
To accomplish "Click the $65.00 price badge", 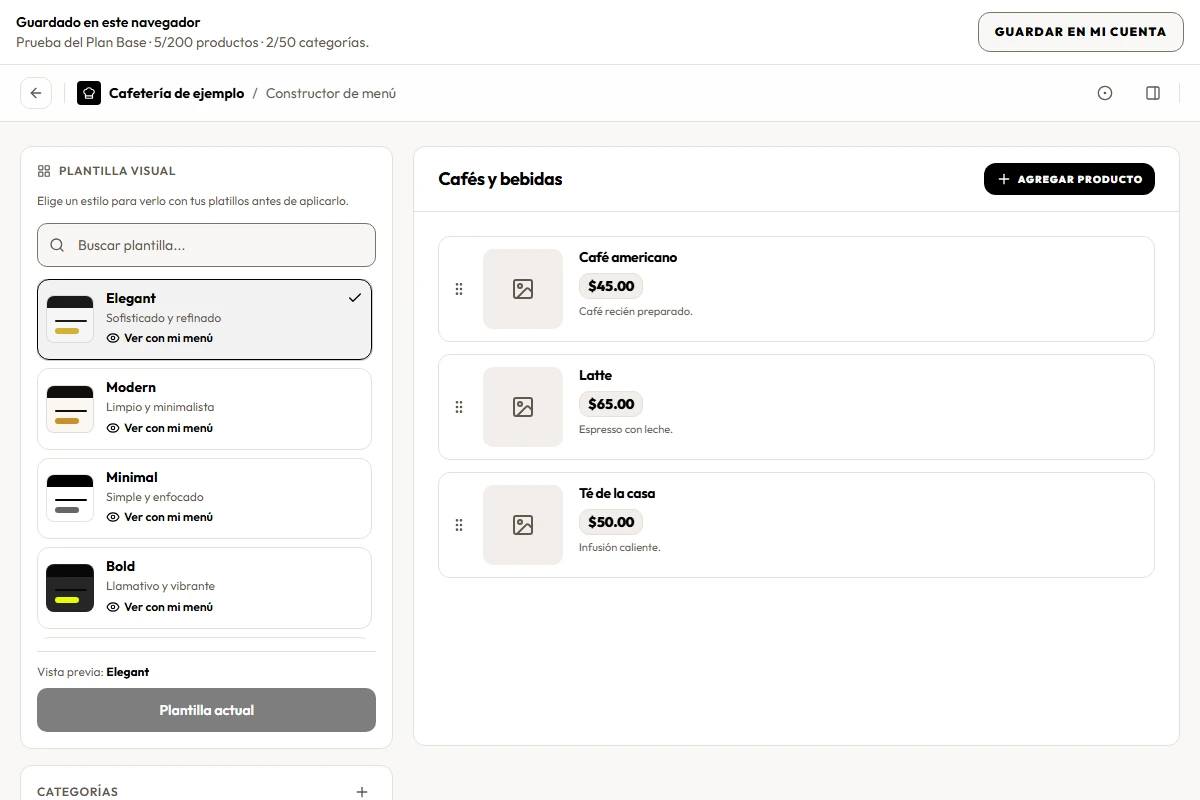I will click(611, 404).
